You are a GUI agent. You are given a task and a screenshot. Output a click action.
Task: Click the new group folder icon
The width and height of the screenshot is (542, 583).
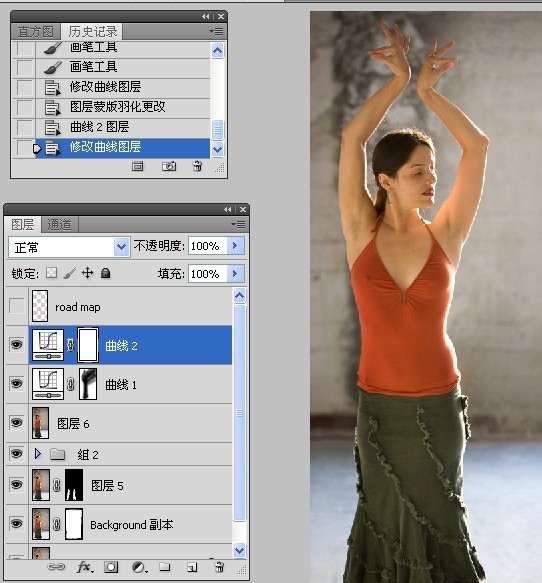164,567
